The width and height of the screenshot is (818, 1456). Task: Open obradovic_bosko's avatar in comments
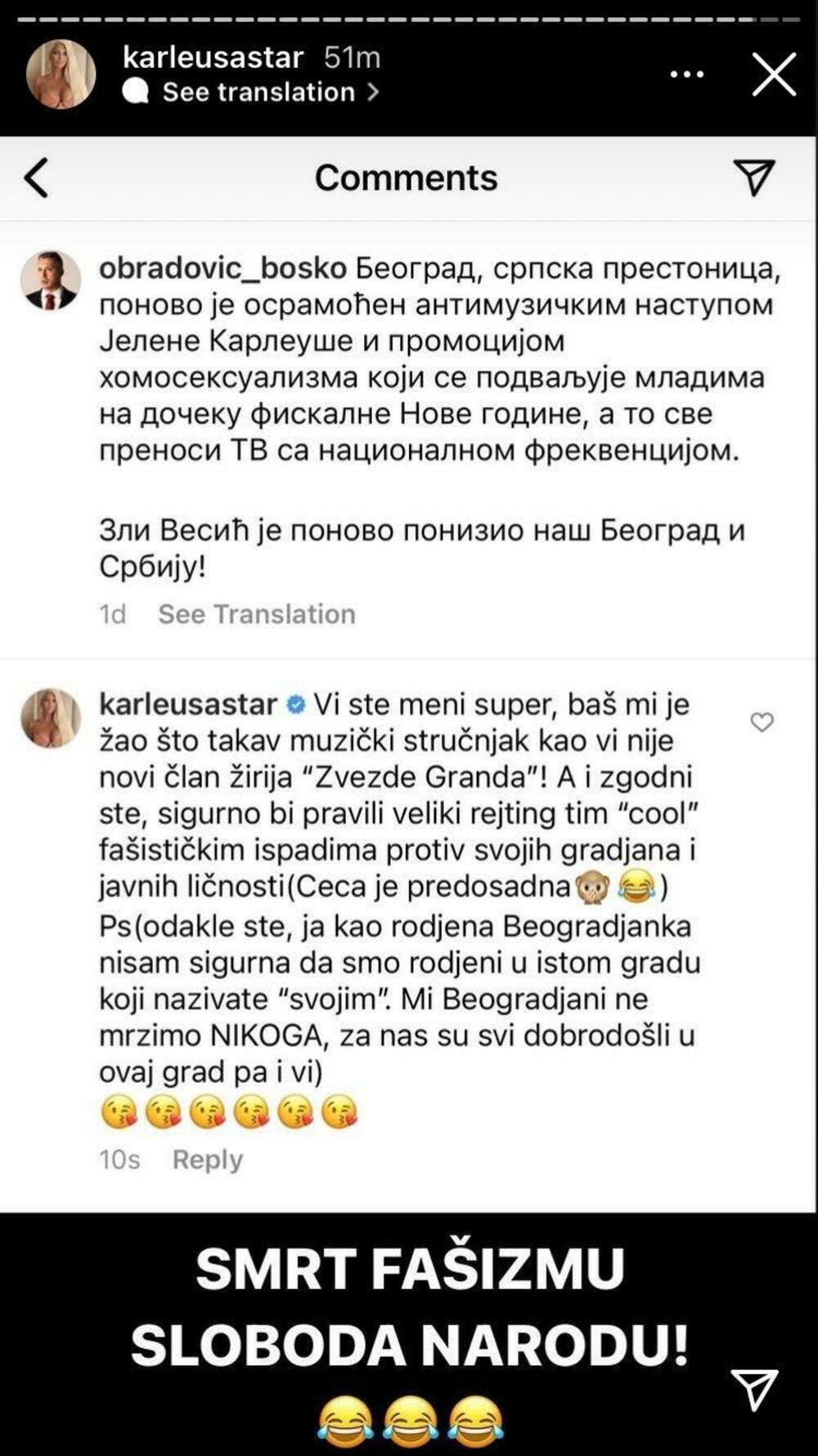coord(51,280)
